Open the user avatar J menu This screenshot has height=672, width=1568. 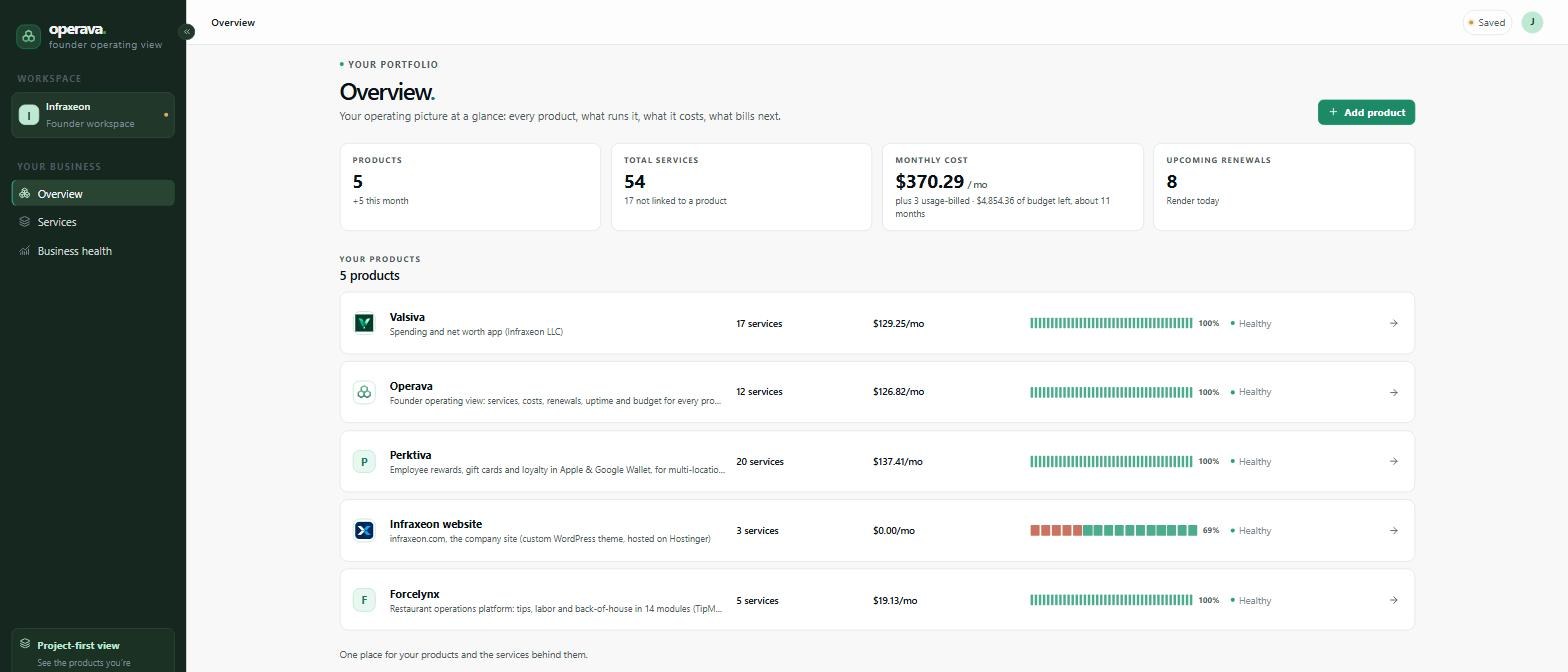tap(1532, 22)
